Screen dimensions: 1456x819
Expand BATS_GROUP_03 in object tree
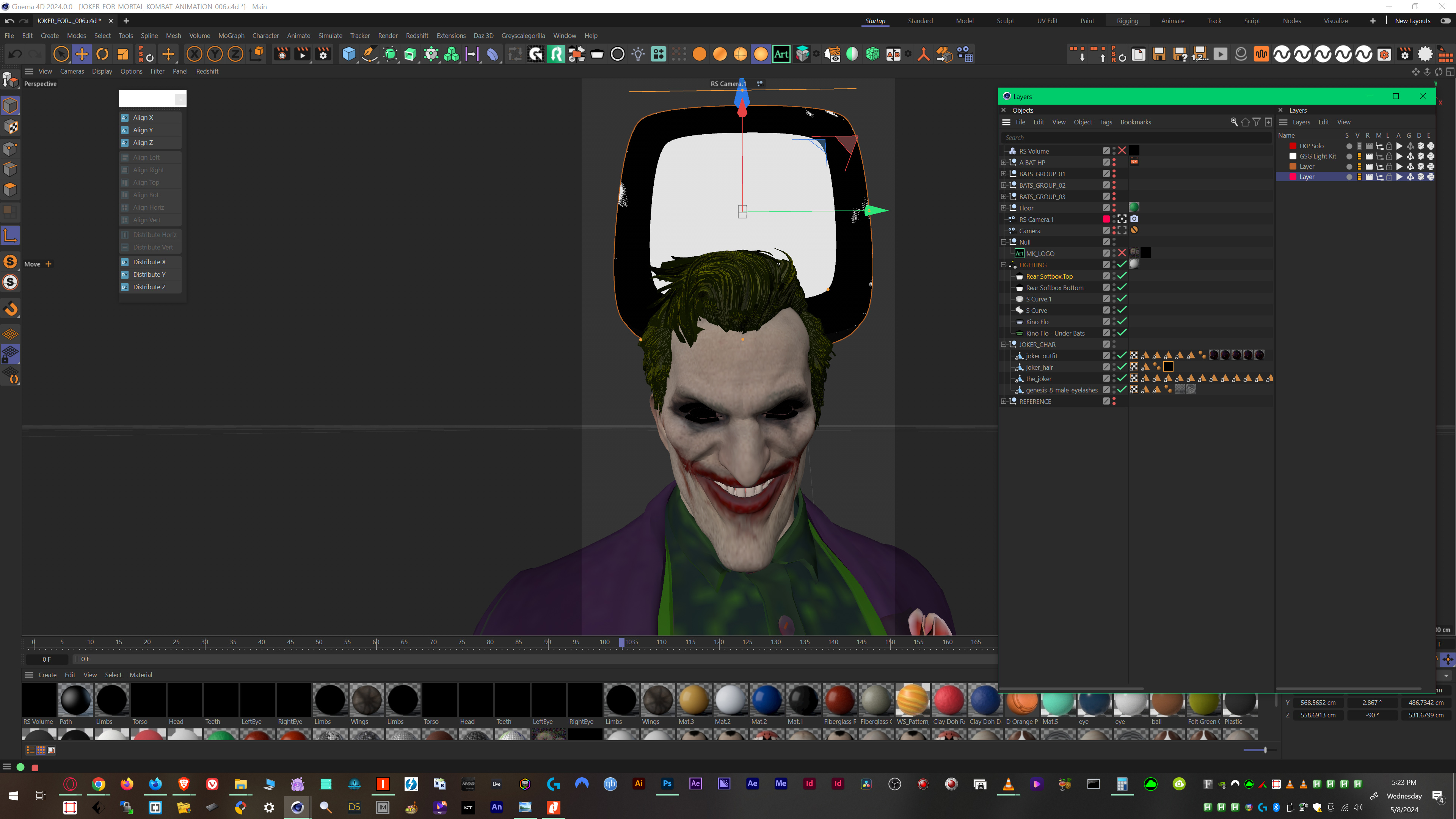pos(1004,197)
